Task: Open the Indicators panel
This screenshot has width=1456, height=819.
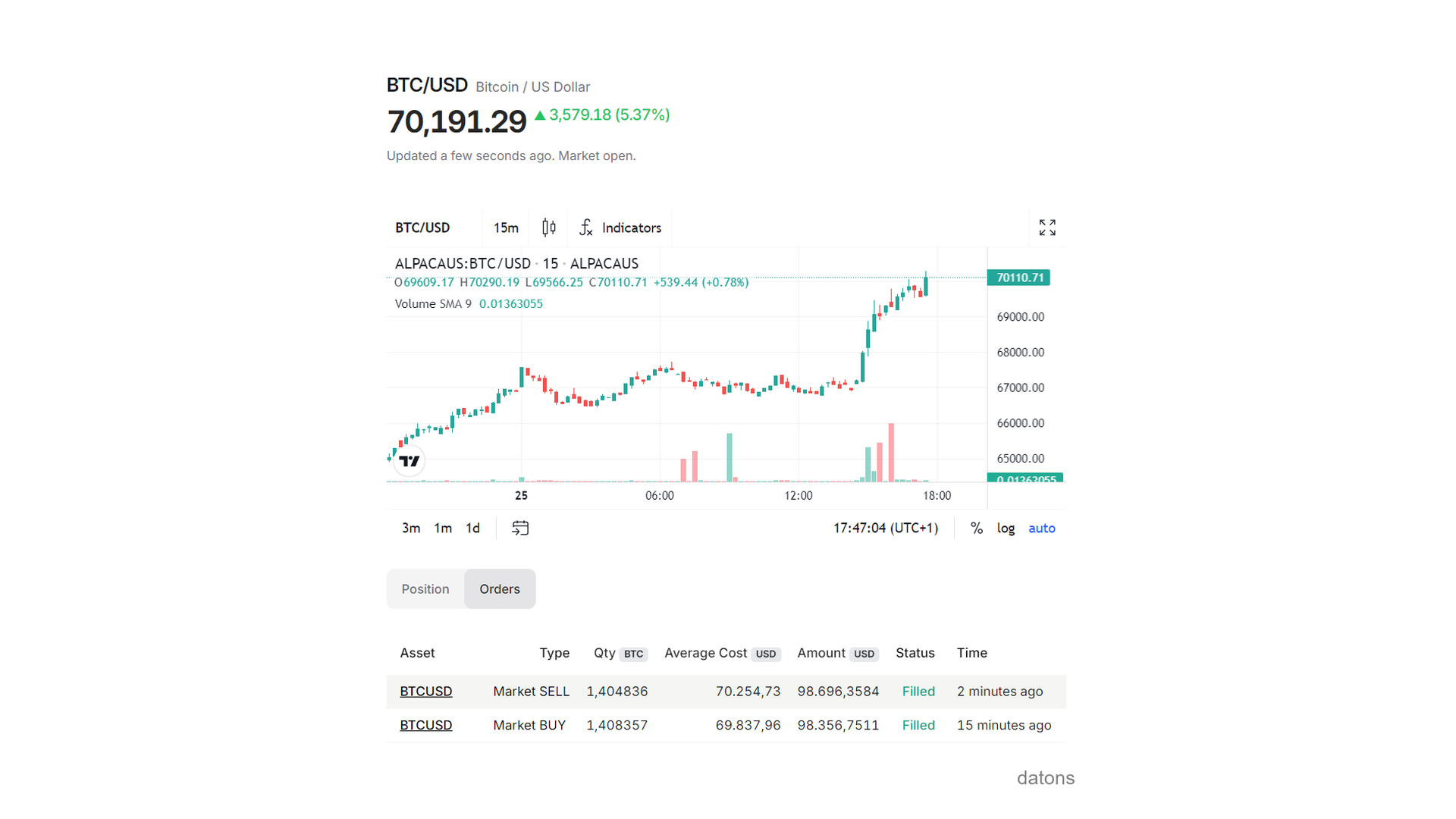Action: pos(620,227)
